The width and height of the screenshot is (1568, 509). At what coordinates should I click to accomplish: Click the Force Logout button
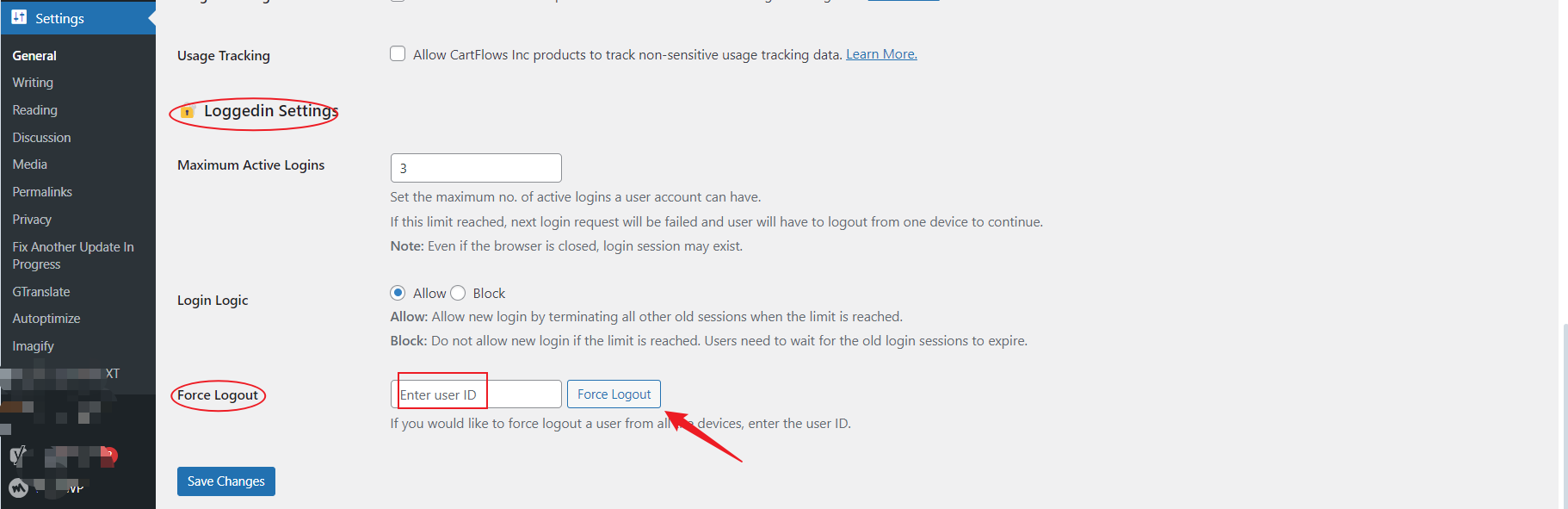click(614, 394)
